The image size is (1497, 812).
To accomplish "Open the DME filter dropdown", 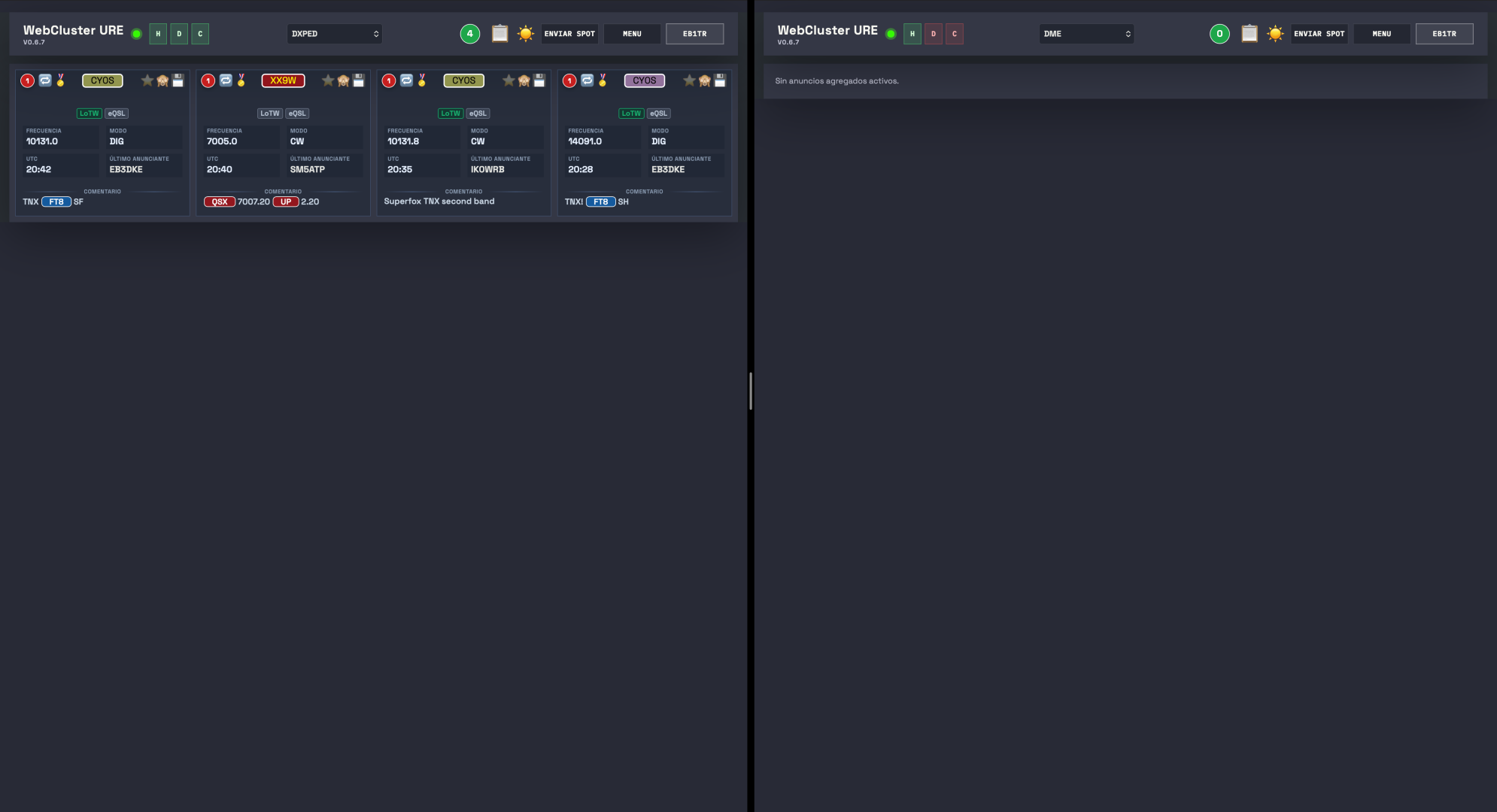I will click(x=1086, y=34).
